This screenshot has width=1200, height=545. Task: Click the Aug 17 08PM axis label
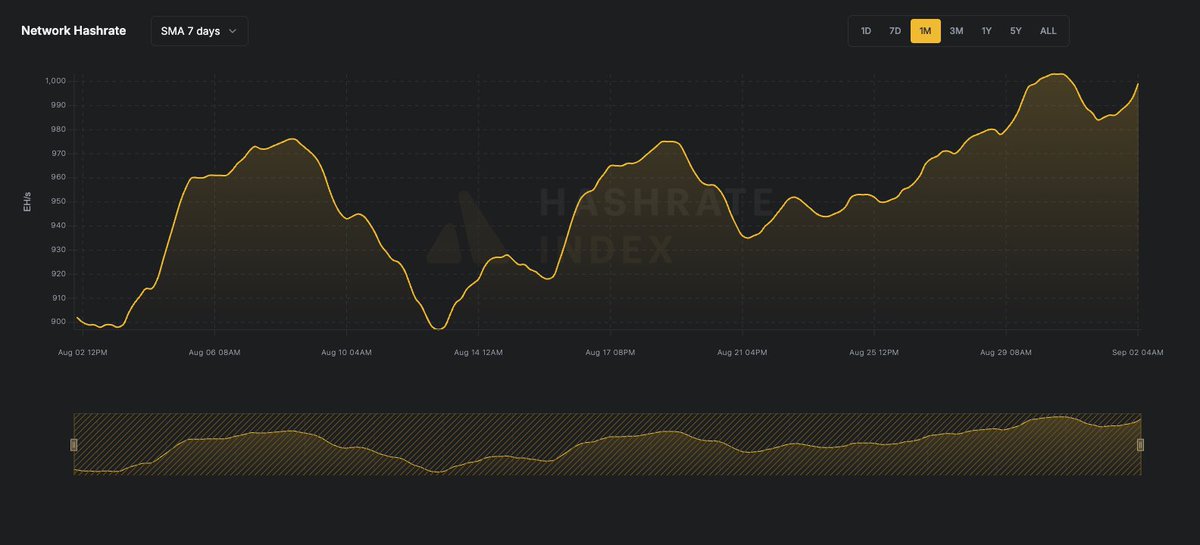(610, 352)
